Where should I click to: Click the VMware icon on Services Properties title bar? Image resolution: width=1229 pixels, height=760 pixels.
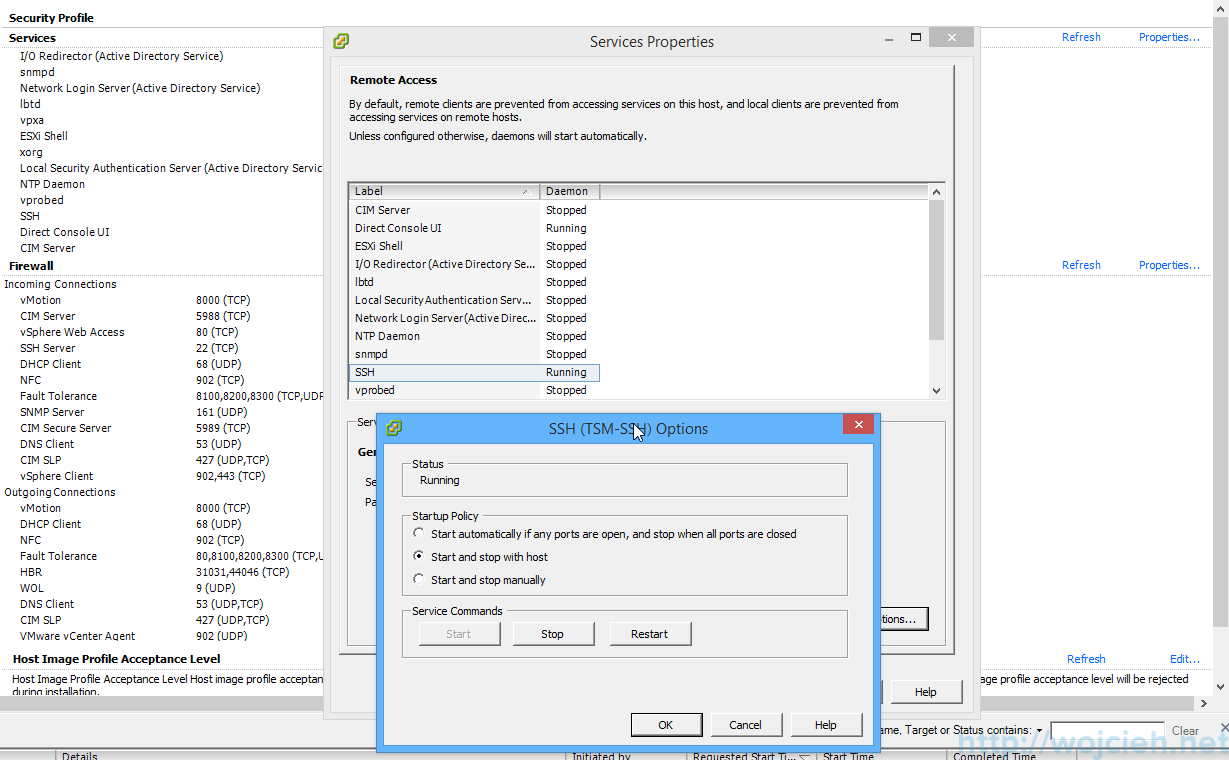[341, 41]
